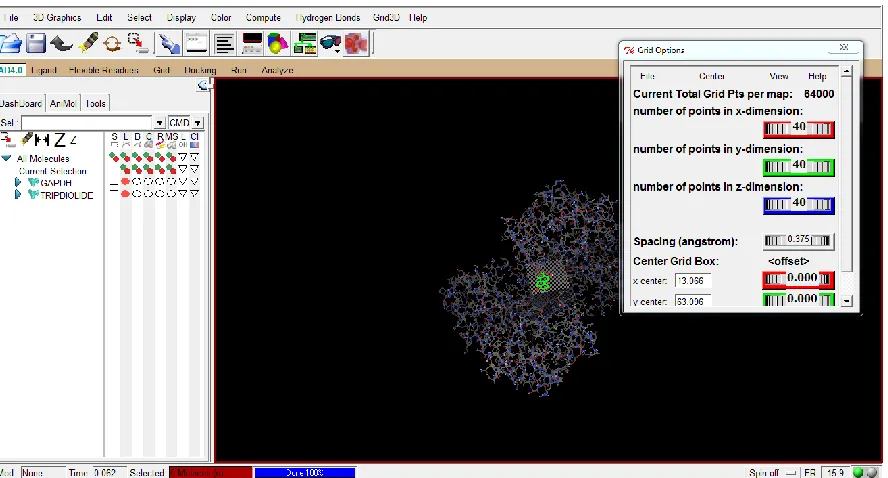The height and width of the screenshot is (478, 888).
Task: Click the black-screen camera dock toolbar icon
Action: [251, 43]
